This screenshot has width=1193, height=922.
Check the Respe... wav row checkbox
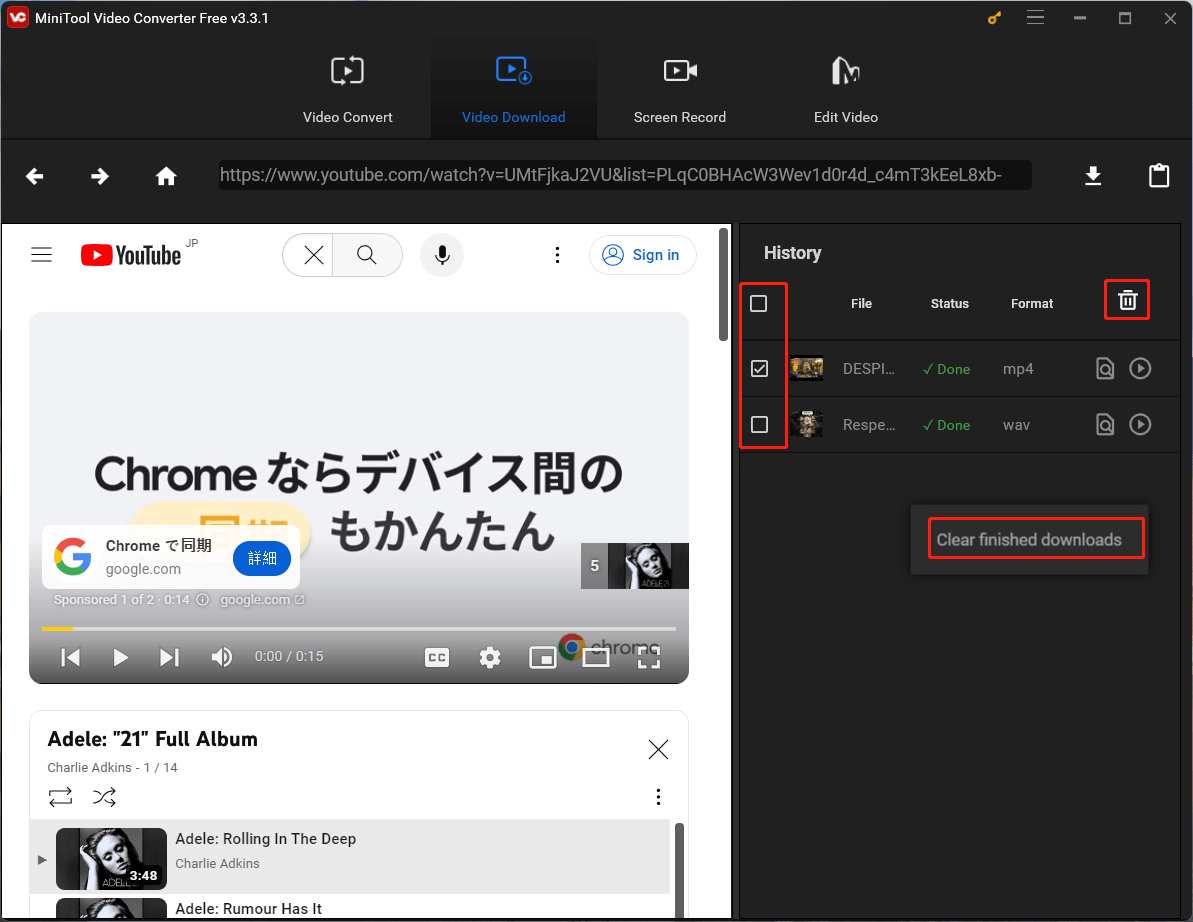coord(759,424)
